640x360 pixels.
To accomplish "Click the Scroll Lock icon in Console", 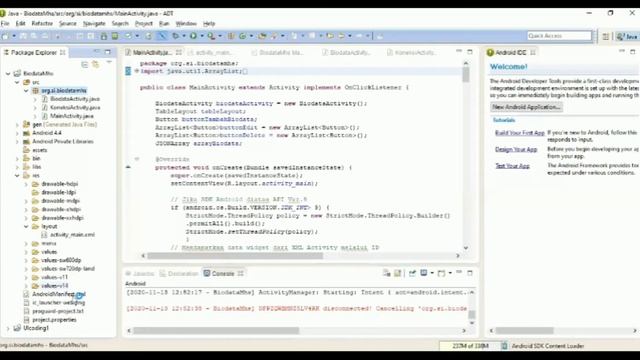I will (x=397, y=273).
